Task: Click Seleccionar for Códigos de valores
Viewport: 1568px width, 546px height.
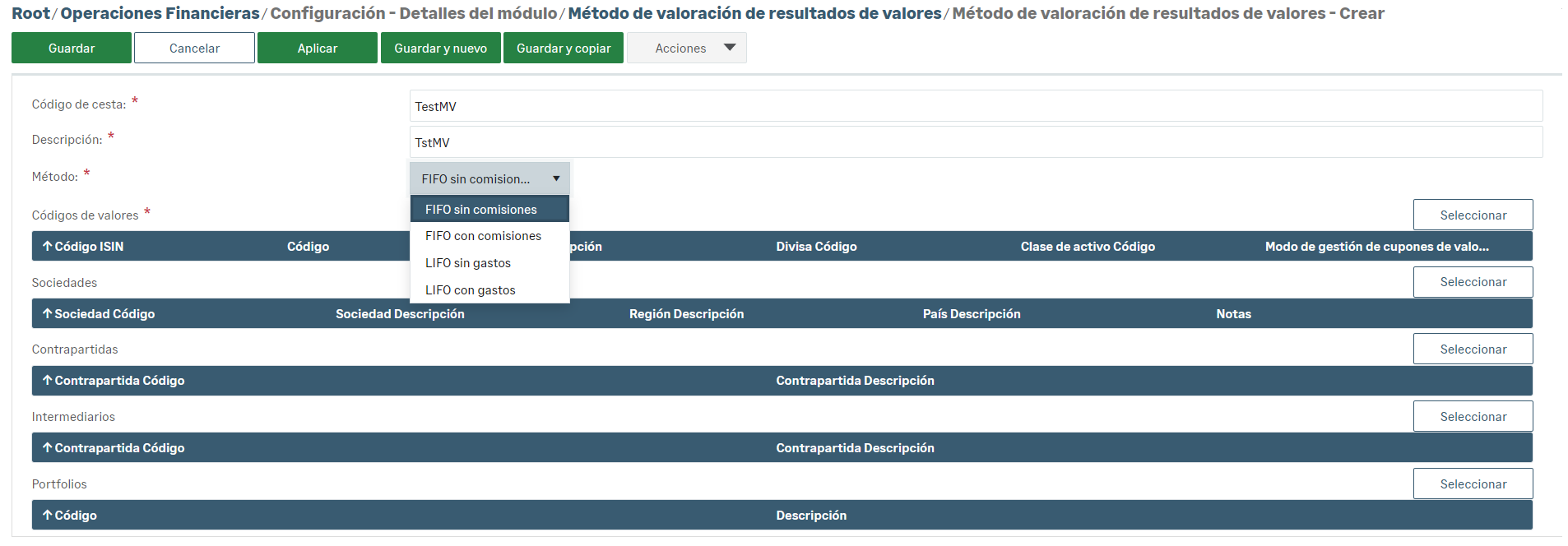Action: click(1473, 215)
